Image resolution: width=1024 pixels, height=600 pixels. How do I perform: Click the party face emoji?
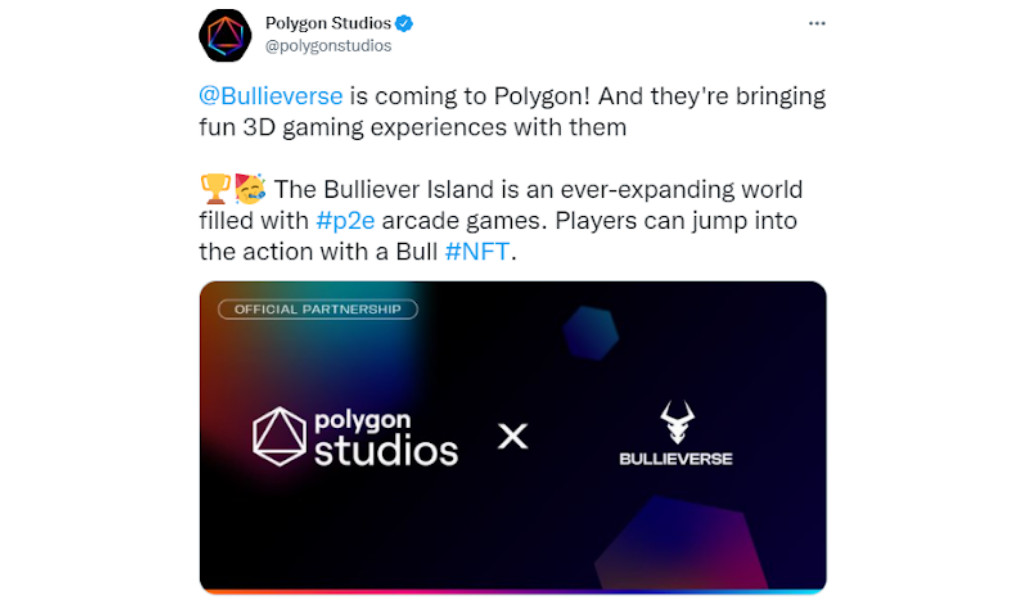coord(250,189)
